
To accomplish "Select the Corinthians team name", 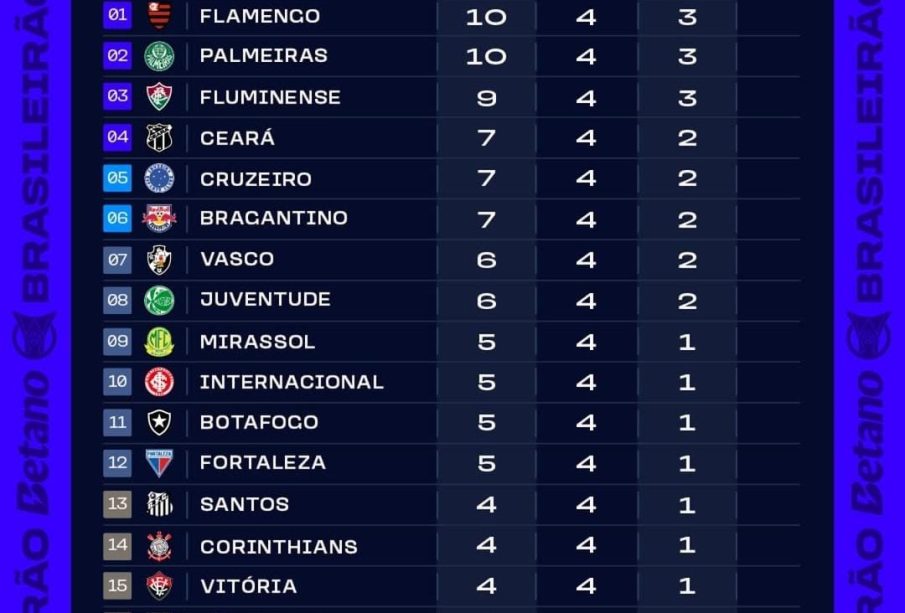I will (278, 547).
